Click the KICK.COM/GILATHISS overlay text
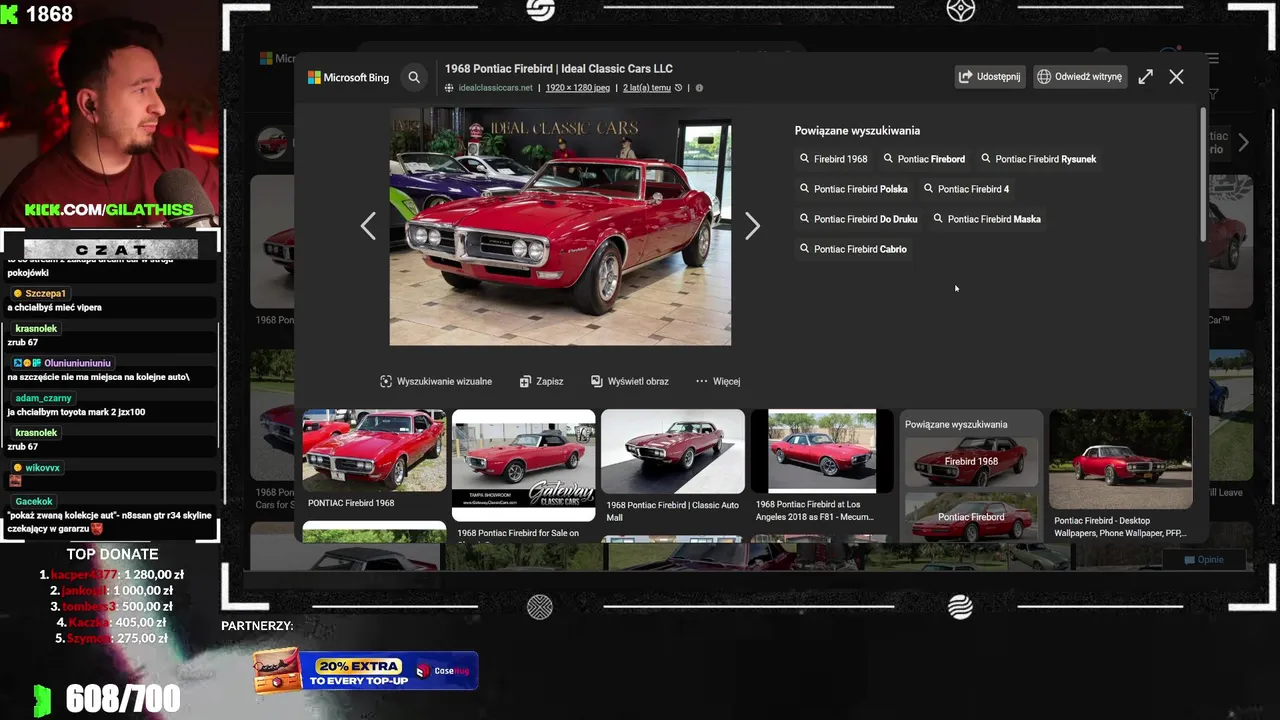The image size is (1280, 720). (109, 210)
